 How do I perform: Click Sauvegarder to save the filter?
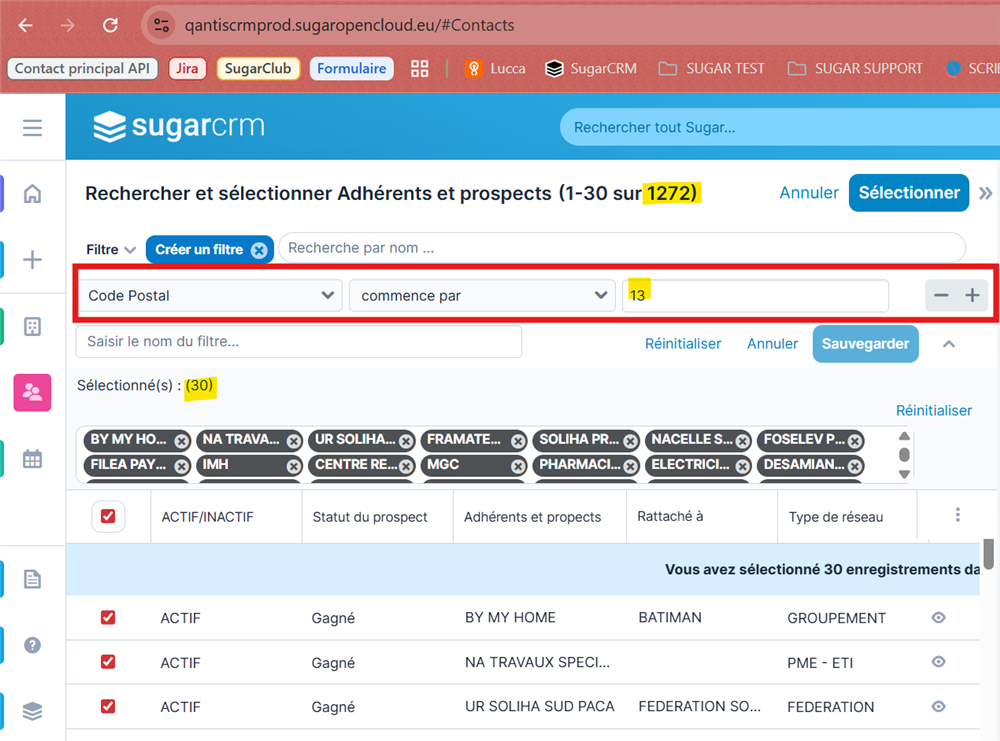tap(865, 343)
